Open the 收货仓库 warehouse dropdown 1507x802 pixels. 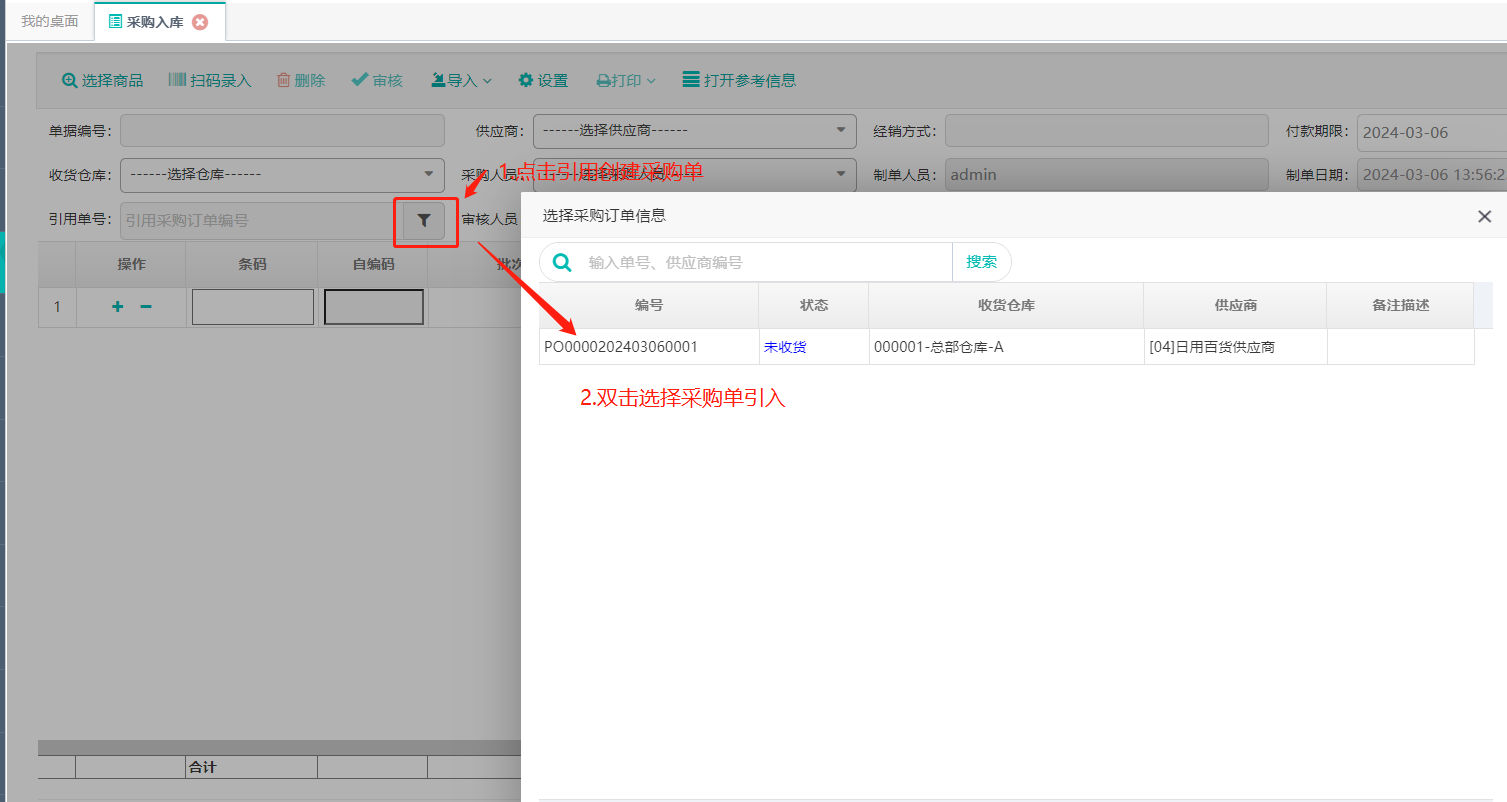[282, 175]
